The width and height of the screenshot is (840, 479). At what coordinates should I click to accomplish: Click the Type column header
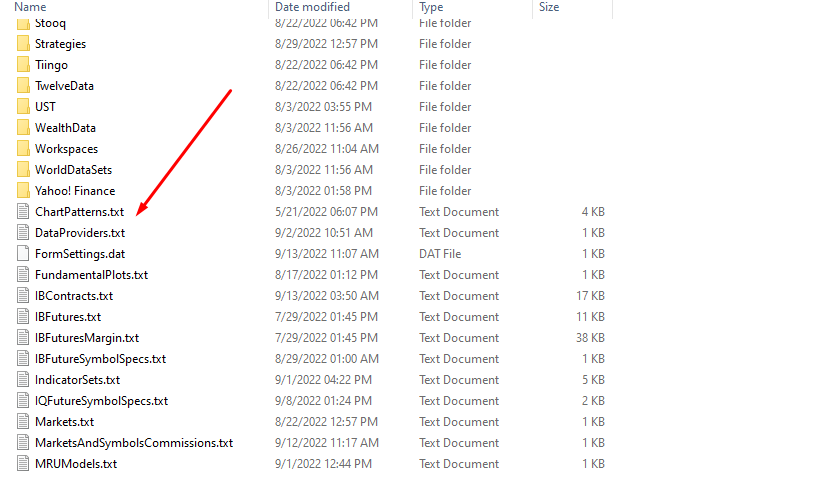(x=433, y=7)
